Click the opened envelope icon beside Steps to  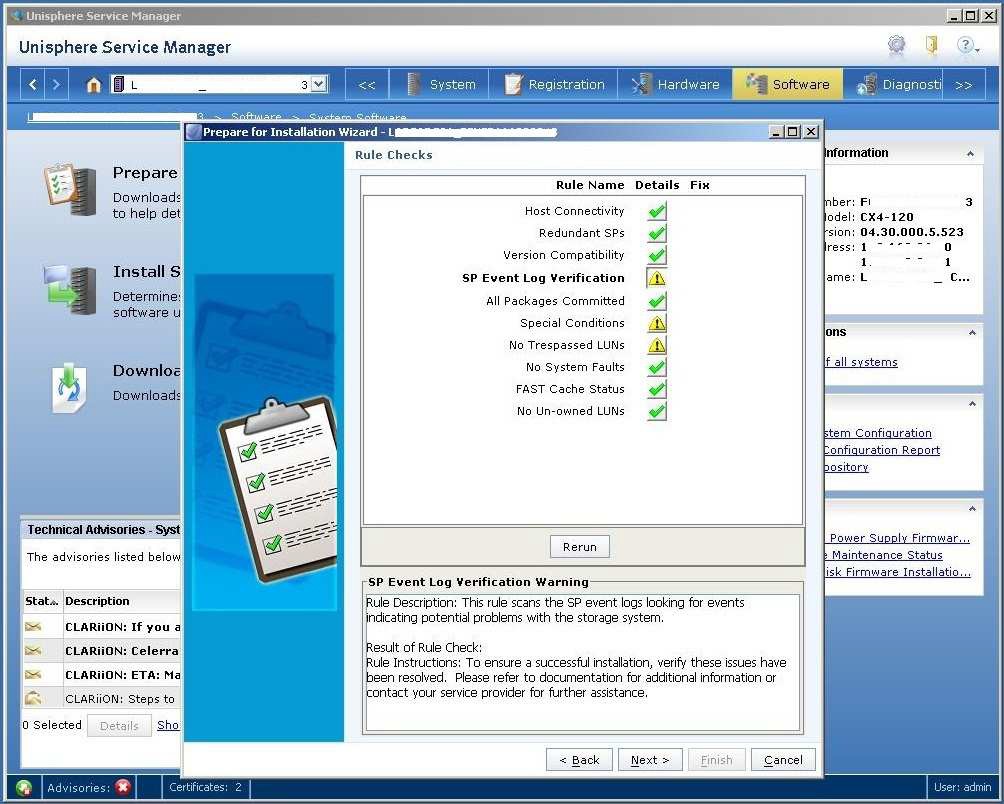pos(33,698)
